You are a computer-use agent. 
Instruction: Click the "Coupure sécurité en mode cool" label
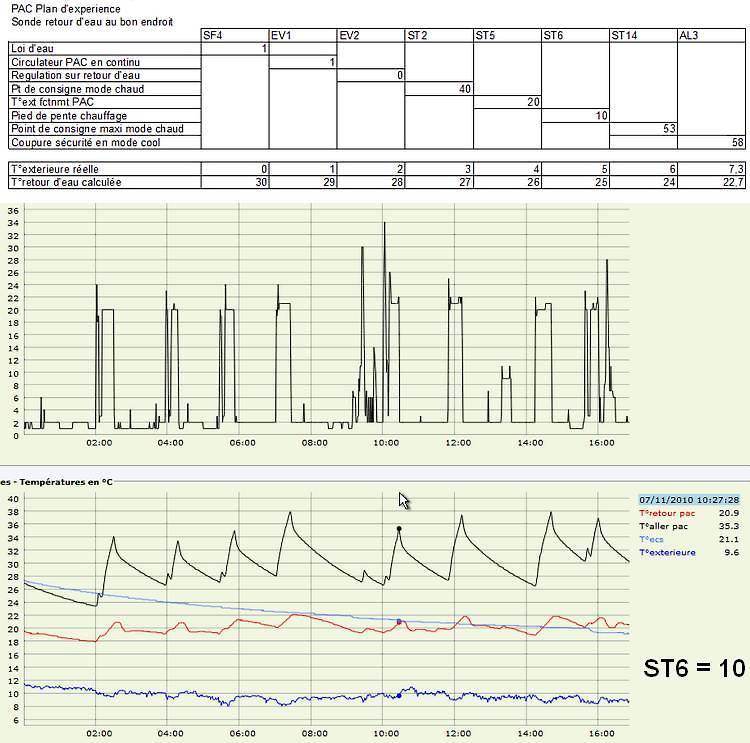coord(80,143)
